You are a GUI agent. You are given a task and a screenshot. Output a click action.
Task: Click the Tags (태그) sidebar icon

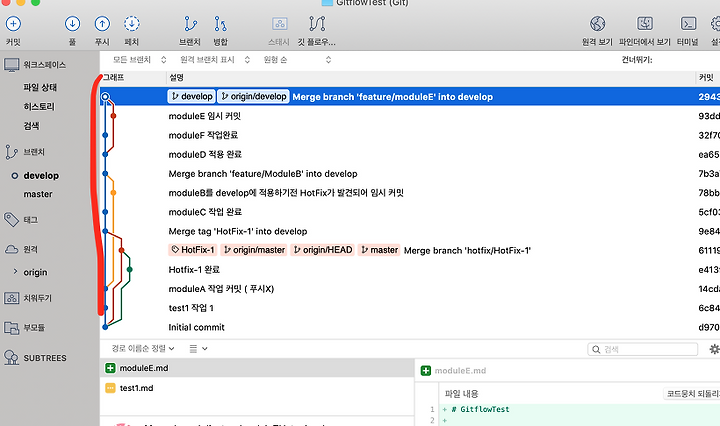(11, 220)
